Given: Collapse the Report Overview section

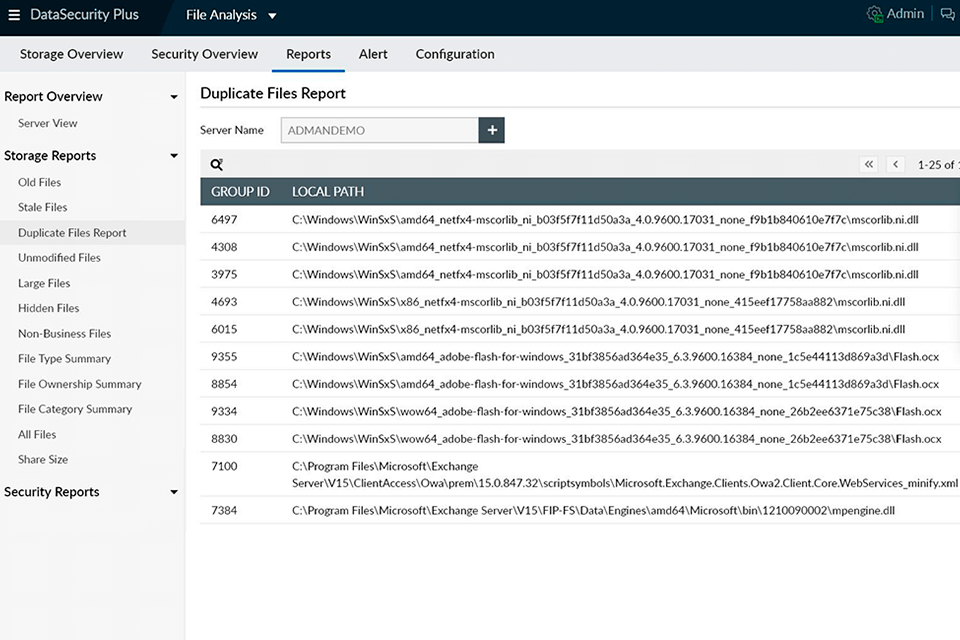Looking at the screenshot, I should (174, 97).
